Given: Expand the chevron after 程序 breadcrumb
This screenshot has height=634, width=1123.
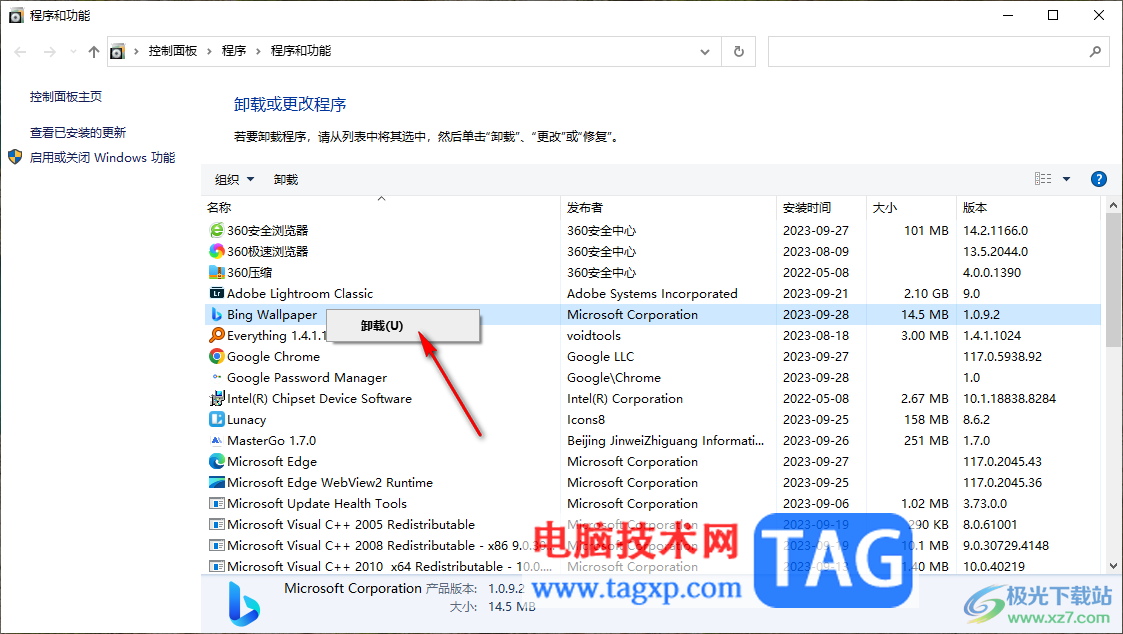Looking at the screenshot, I should coord(259,52).
